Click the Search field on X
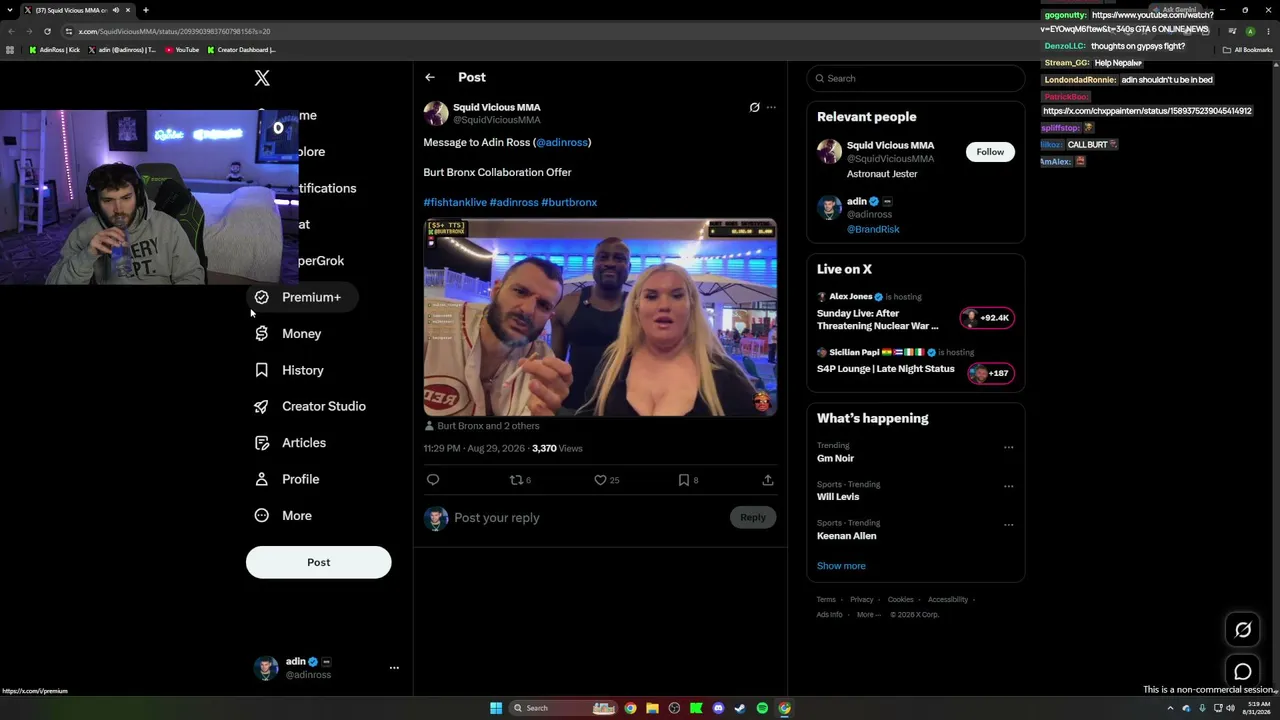The image size is (1280, 720). pyautogui.click(x=915, y=78)
